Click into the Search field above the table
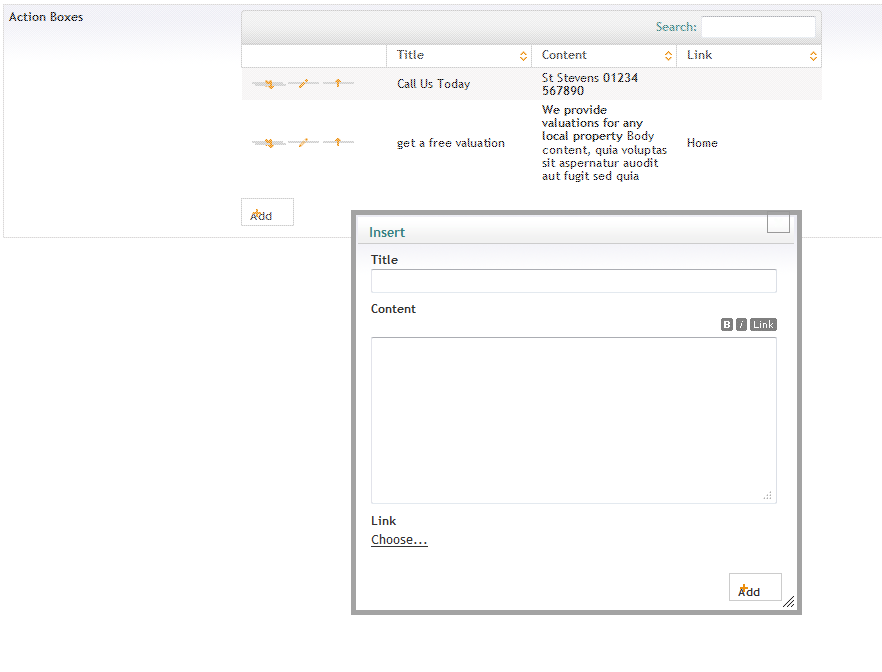Image resolution: width=882 pixels, height=672 pixels. (x=758, y=26)
